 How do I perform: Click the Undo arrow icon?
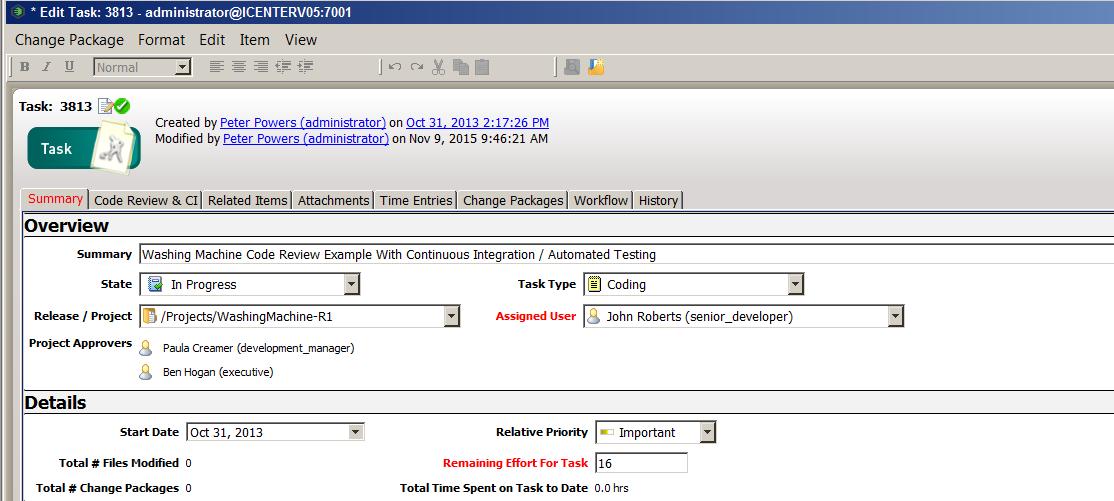(x=395, y=67)
